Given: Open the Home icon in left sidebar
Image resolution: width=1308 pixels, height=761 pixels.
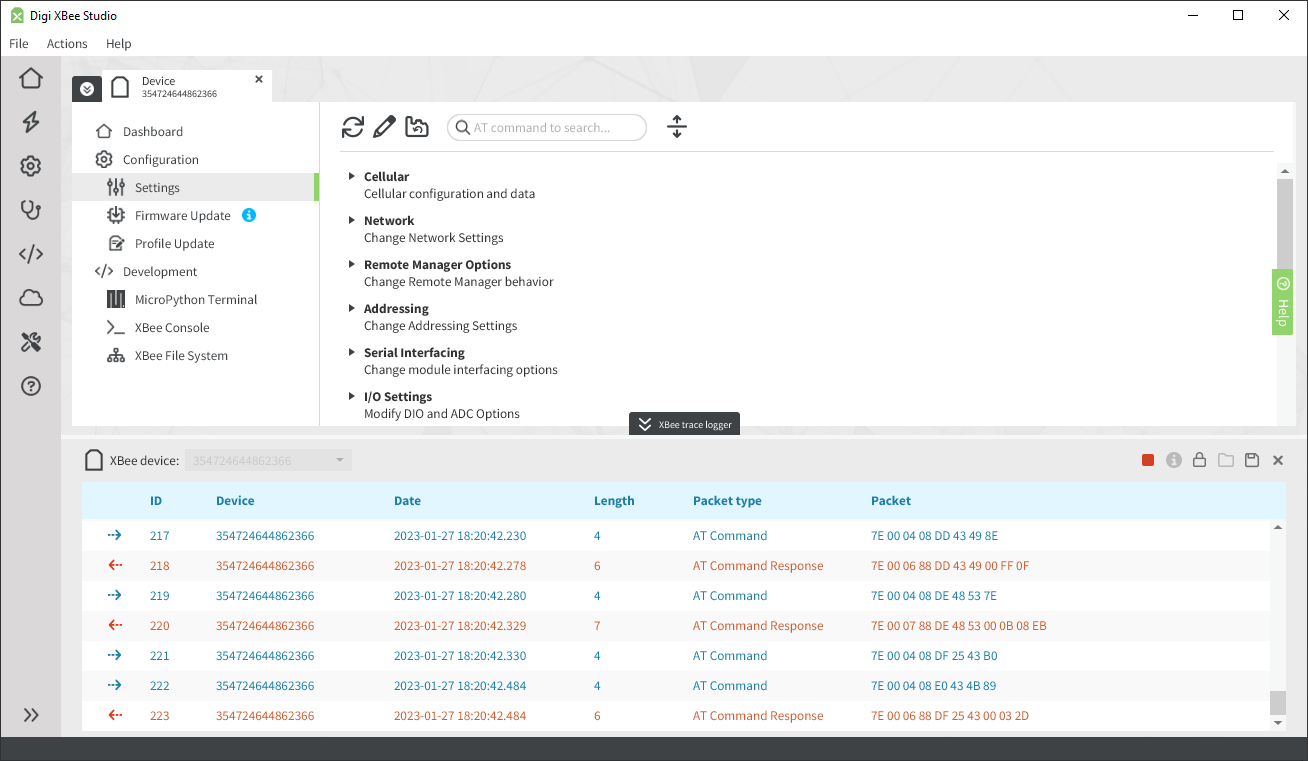Looking at the screenshot, I should [31, 78].
